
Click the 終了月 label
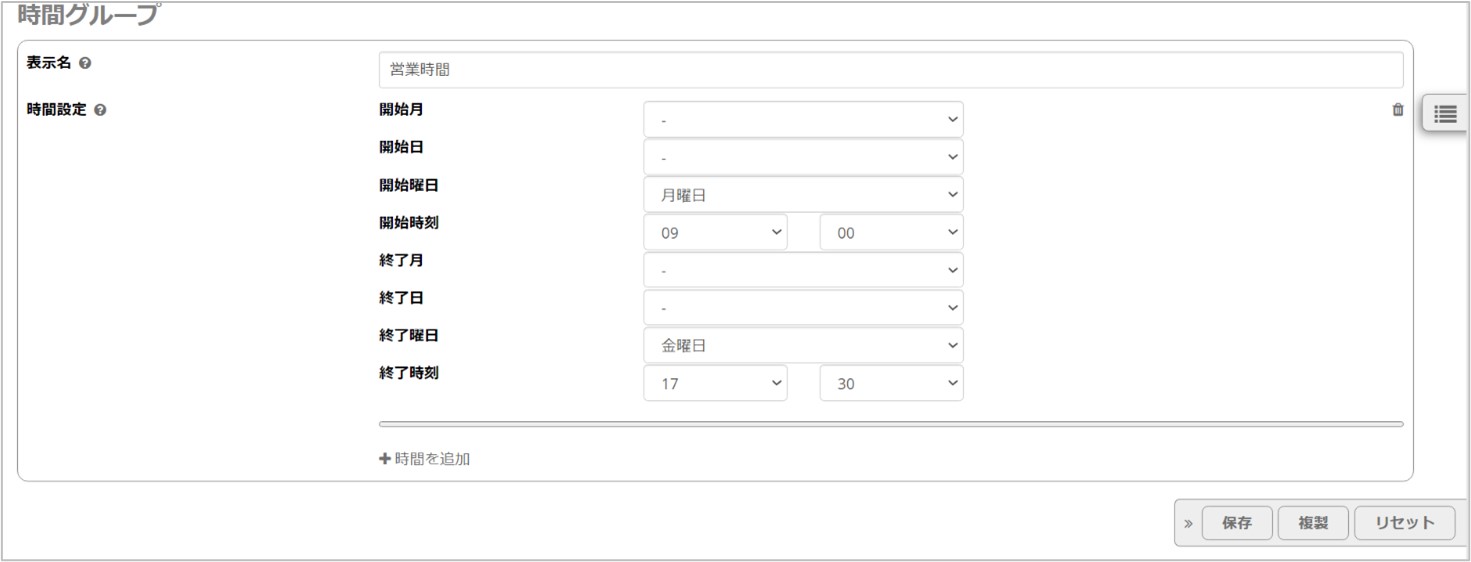tap(401, 260)
